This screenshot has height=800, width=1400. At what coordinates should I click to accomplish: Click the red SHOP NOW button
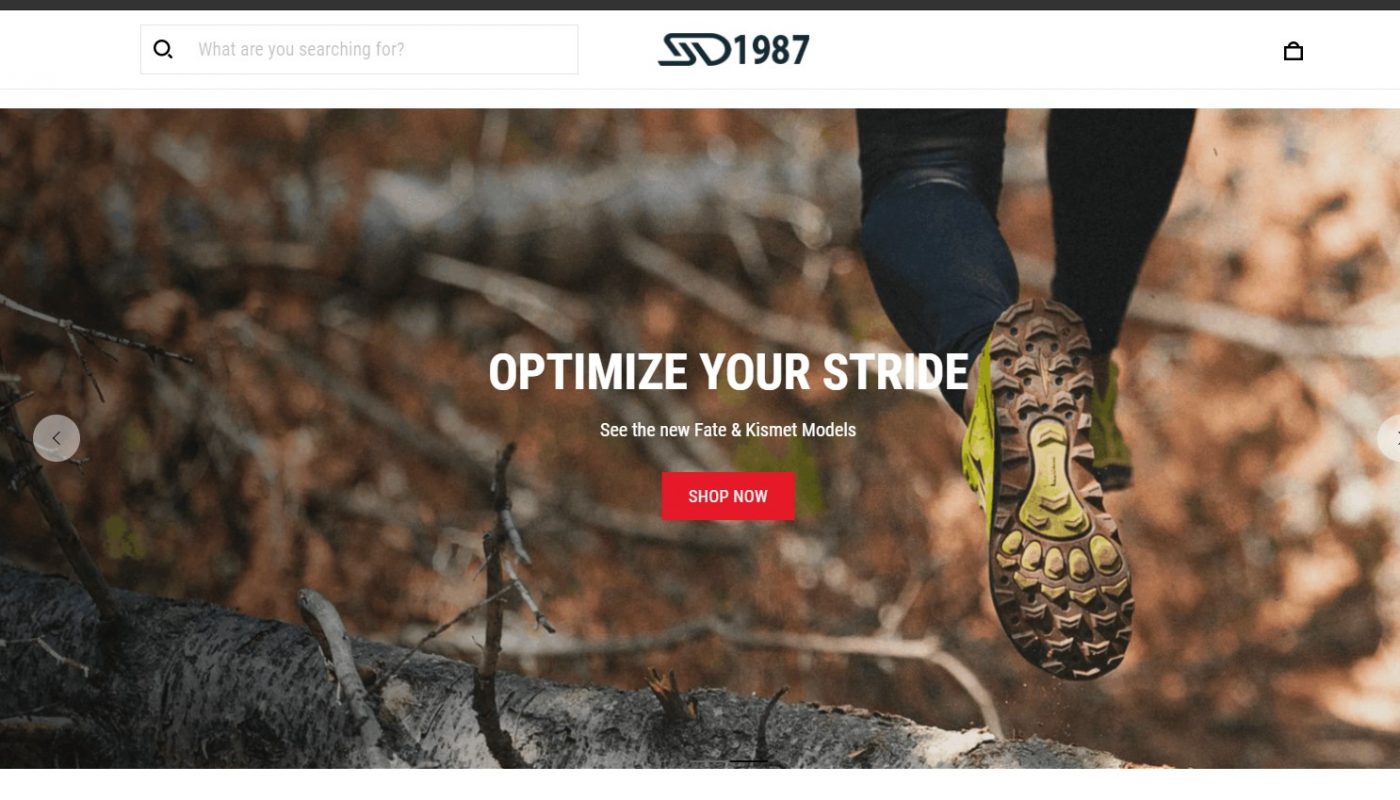point(728,496)
